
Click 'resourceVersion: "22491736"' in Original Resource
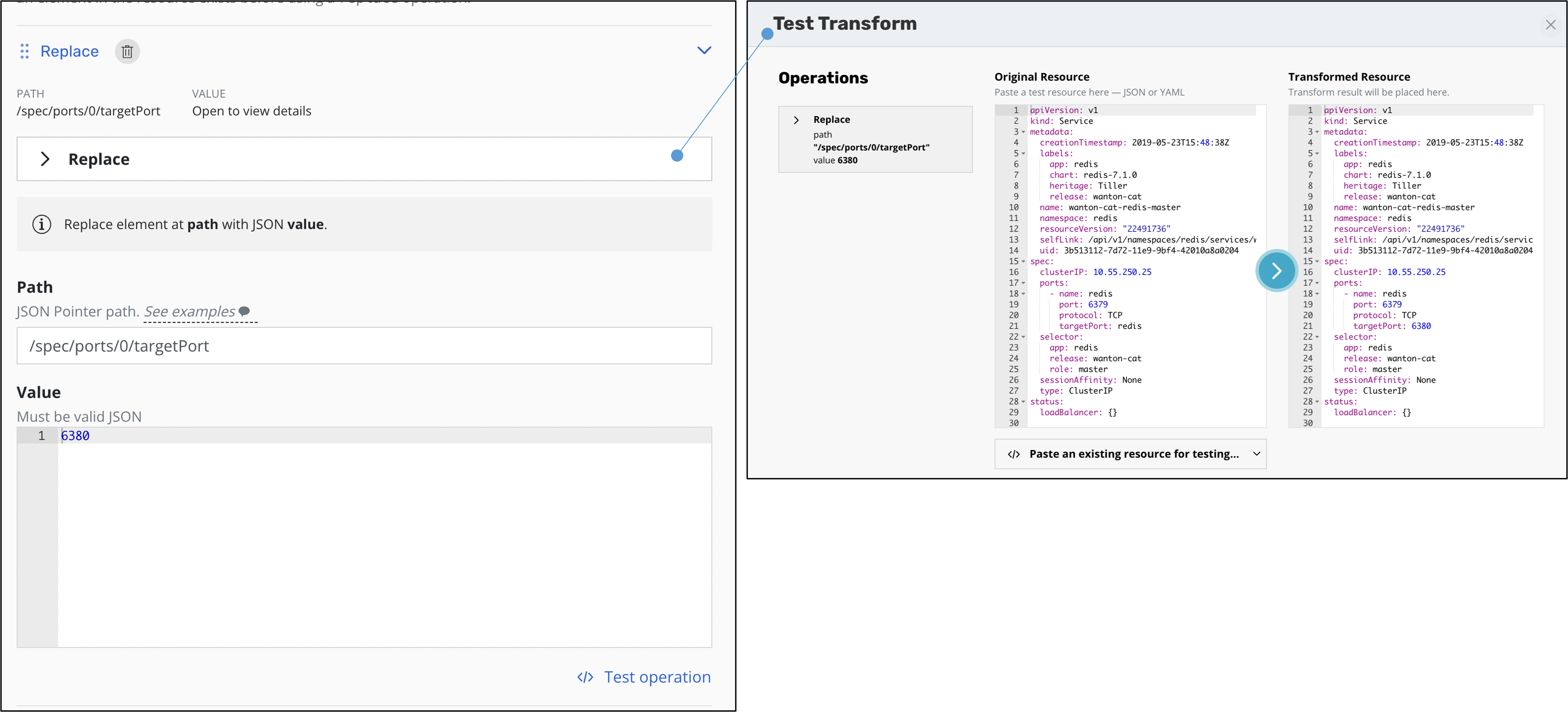point(1105,229)
